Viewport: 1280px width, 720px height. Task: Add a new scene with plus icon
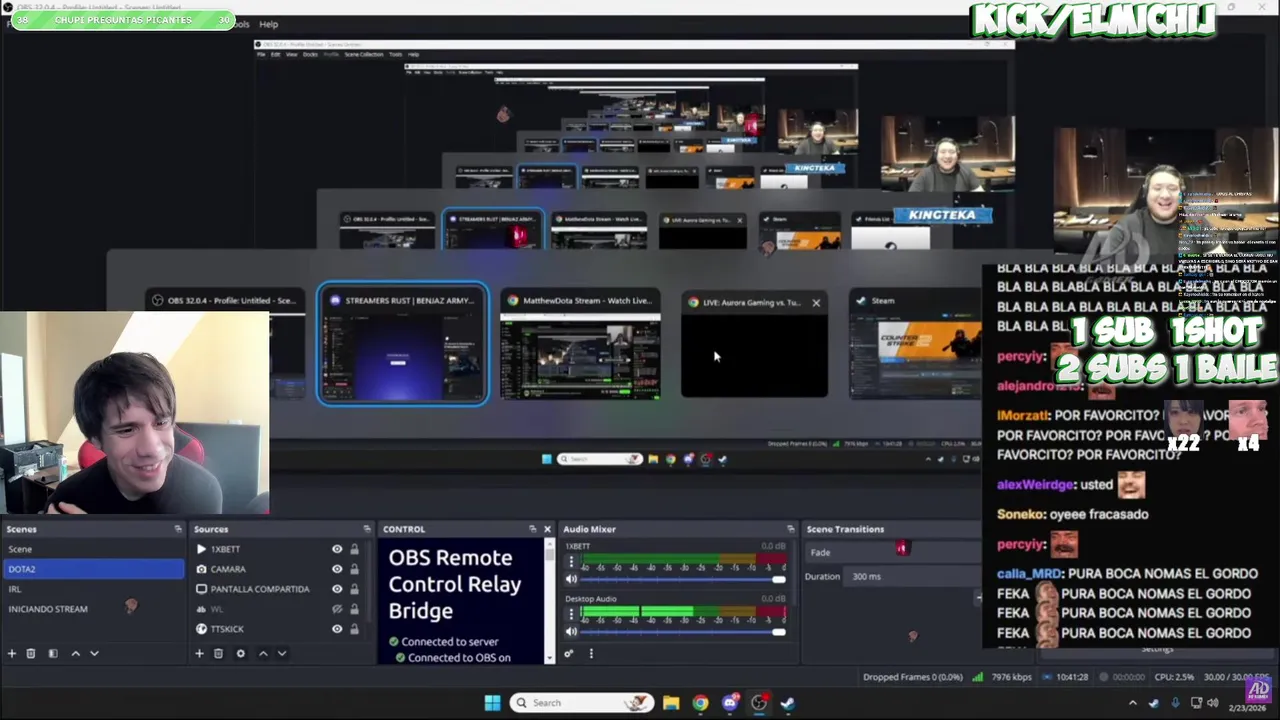coord(12,653)
